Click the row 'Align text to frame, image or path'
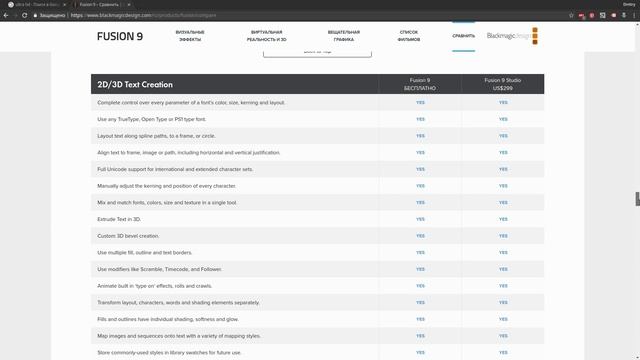 [x=317, y=153]
